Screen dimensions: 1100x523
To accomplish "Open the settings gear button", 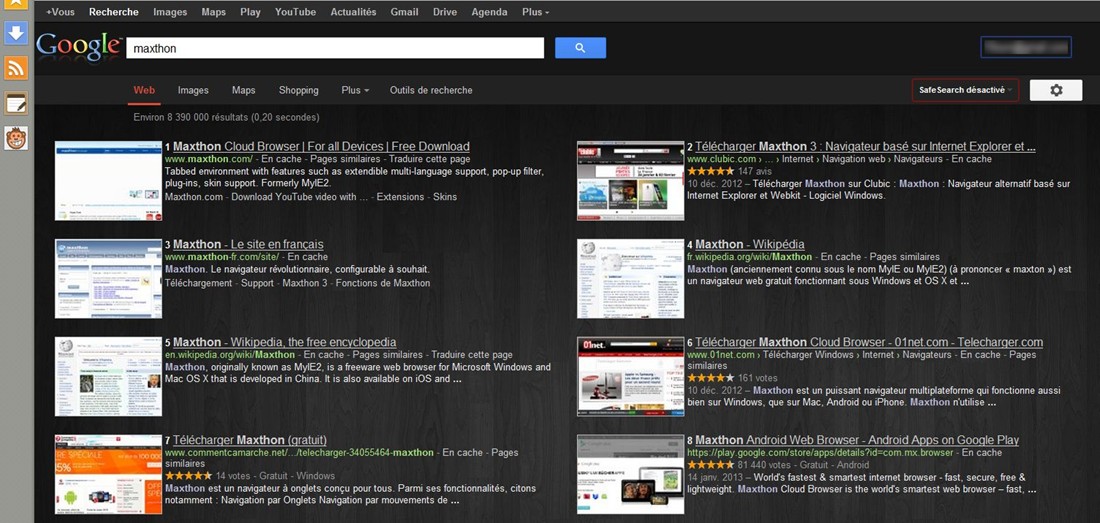I will click(1056, 90).
